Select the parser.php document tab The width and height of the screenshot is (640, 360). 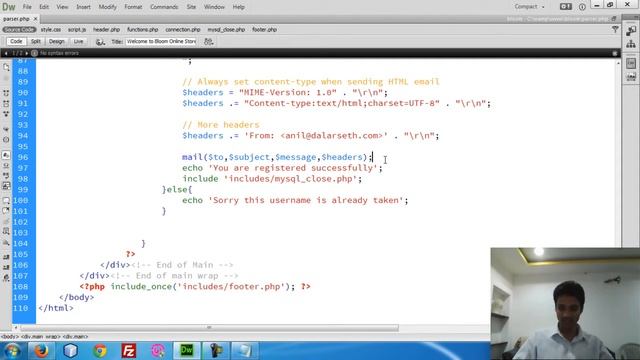(16, 19)
